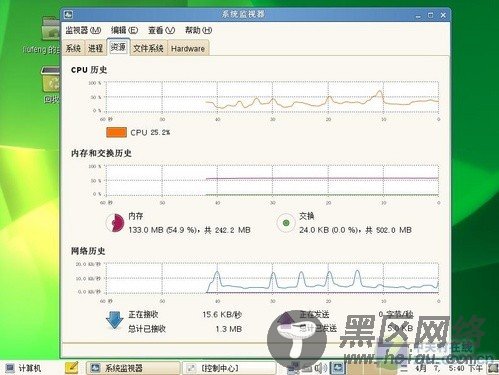Click the 内存 label

(x=136, y=216)
